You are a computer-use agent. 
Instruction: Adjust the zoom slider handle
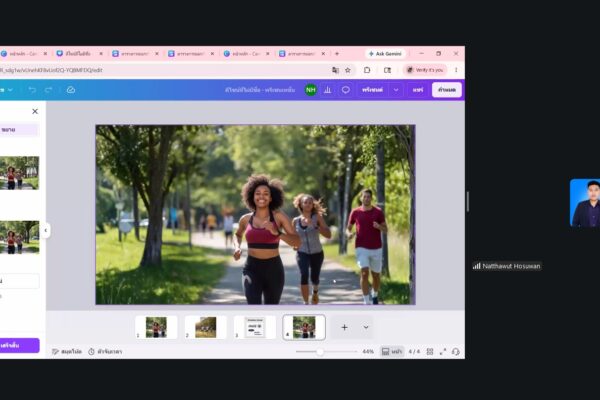point(320,351)
